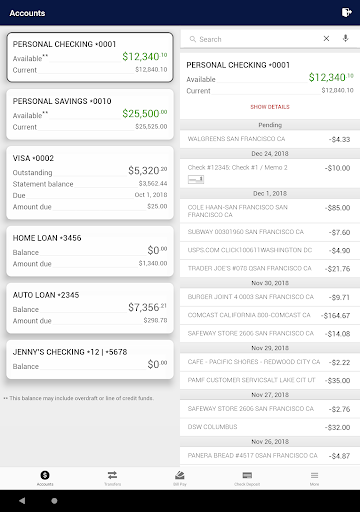360x512 pixels.
Task: Open the Check Deposit tab icon
Action: [x=247, y=475]
